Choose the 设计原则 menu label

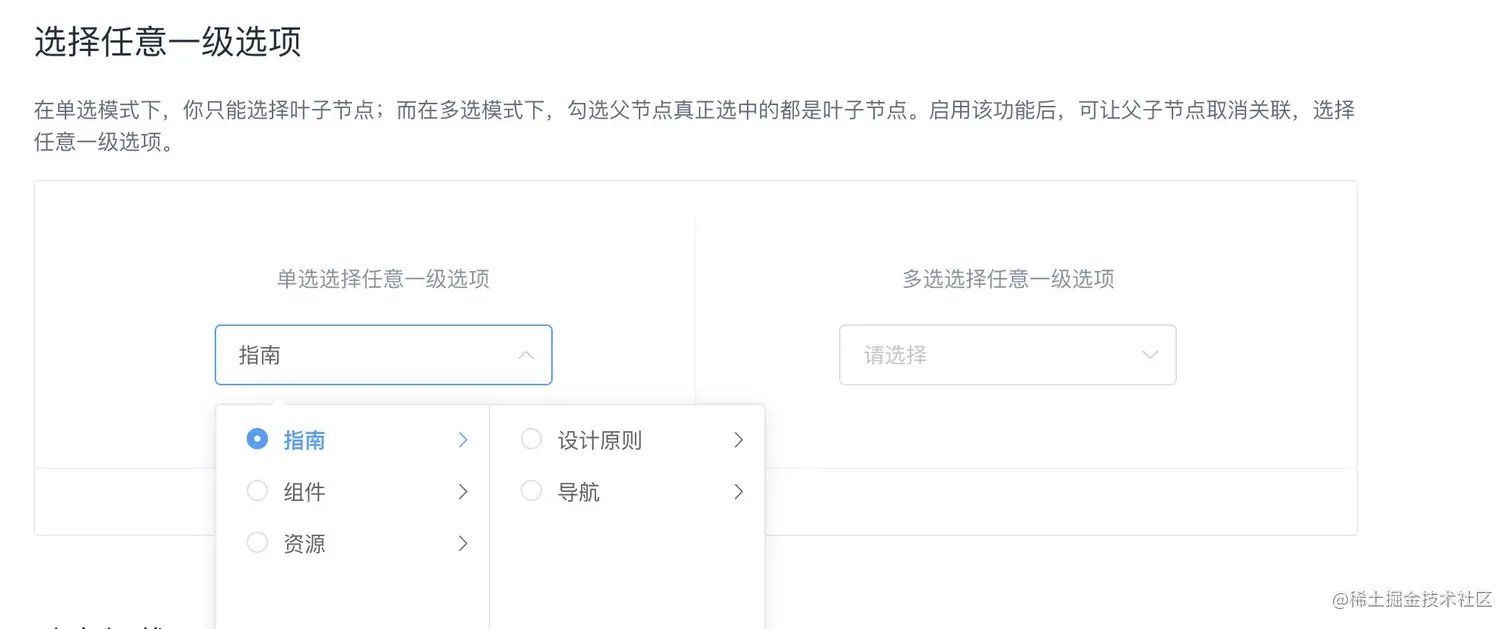600,440
